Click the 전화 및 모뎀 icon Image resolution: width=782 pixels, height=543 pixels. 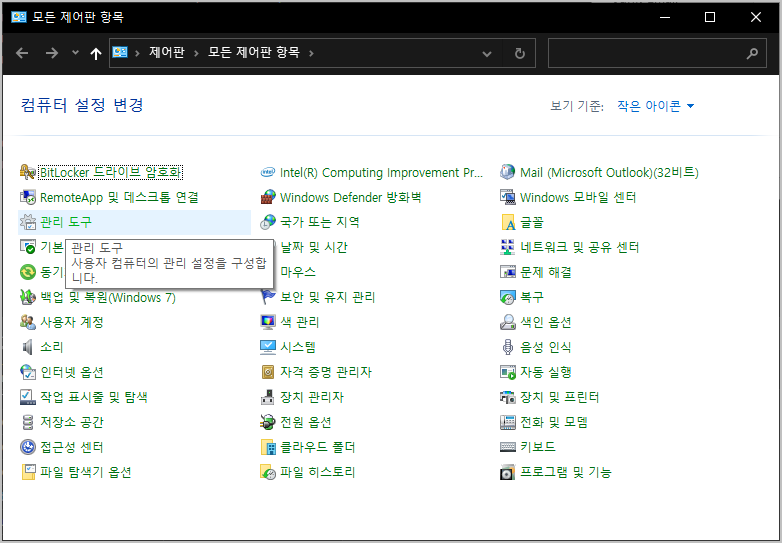[507, 422]
